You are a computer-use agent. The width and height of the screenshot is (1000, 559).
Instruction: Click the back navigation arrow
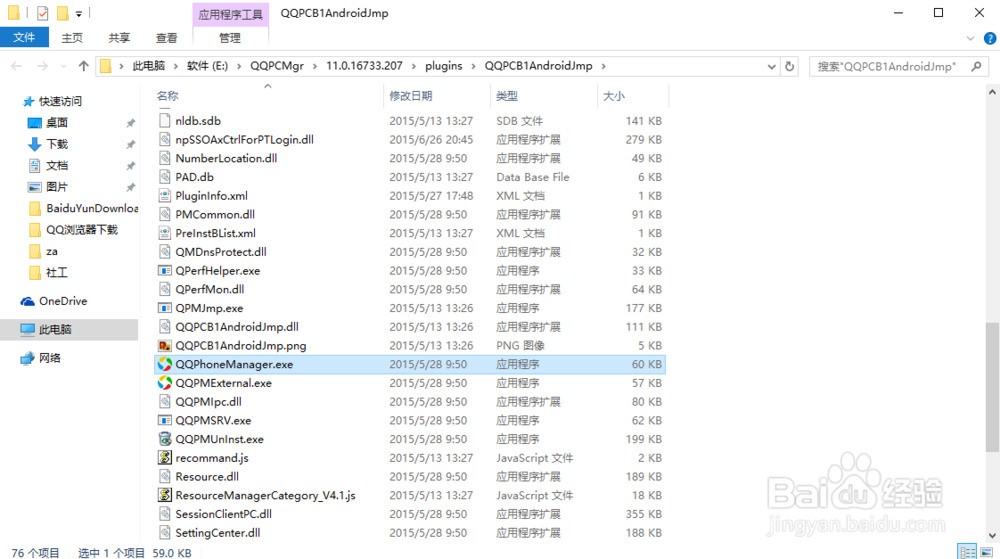click(x=17, y=66)
